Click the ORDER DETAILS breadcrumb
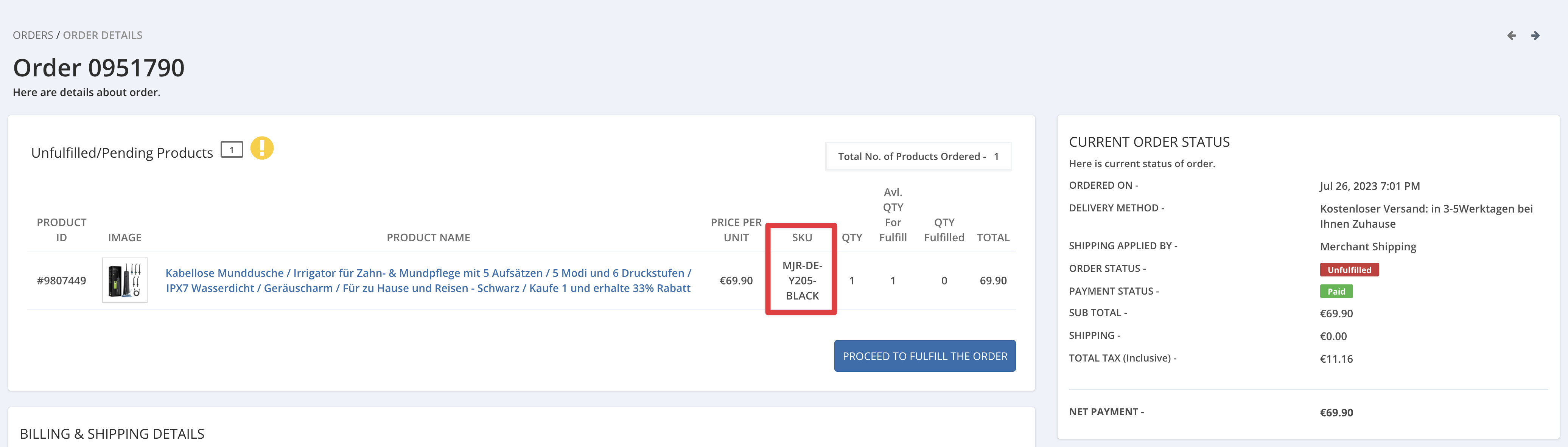This screenshot has height=447, width=1568. 103,35
